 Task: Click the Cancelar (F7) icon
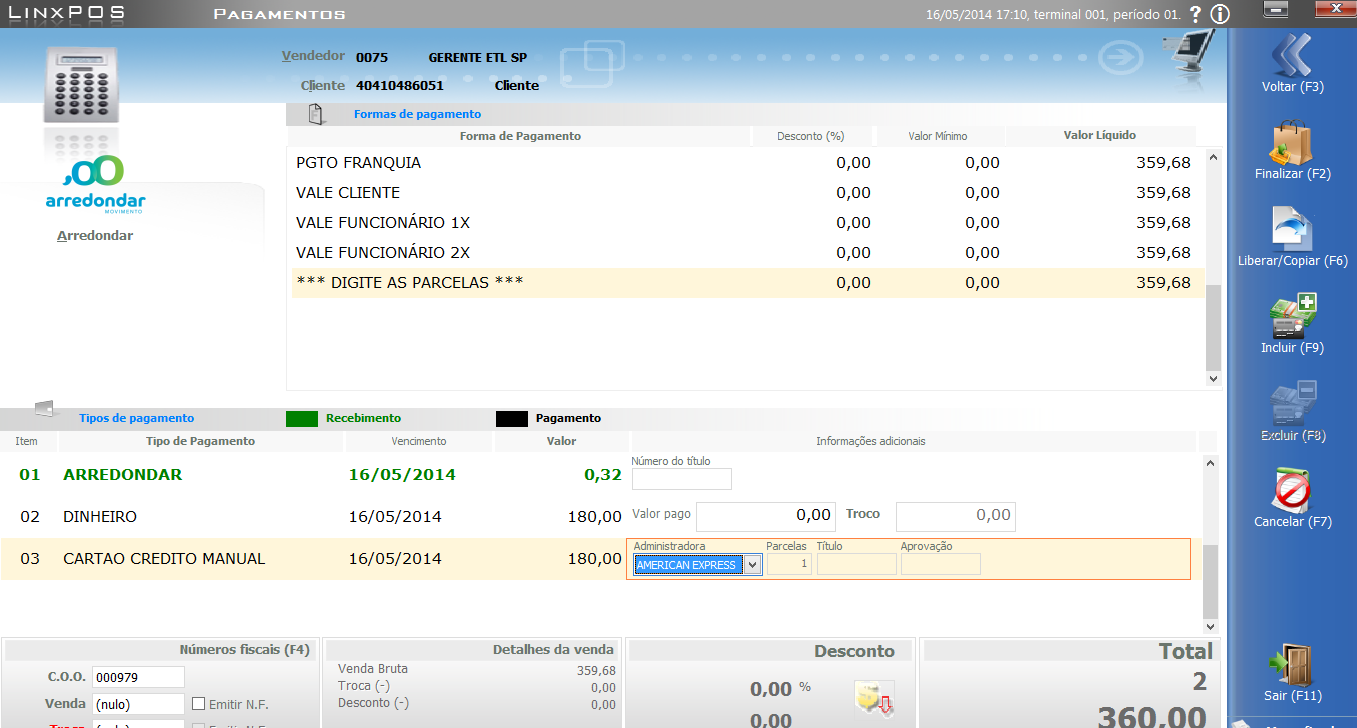(1292, 491)
